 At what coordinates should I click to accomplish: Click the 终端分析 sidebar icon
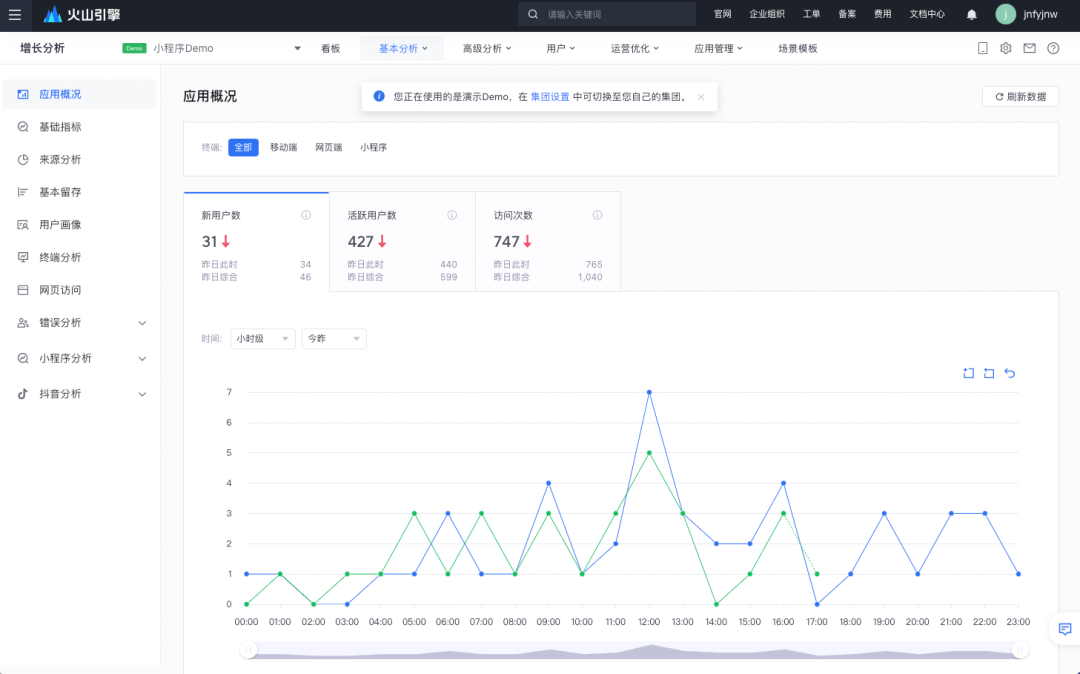(23, 257)
